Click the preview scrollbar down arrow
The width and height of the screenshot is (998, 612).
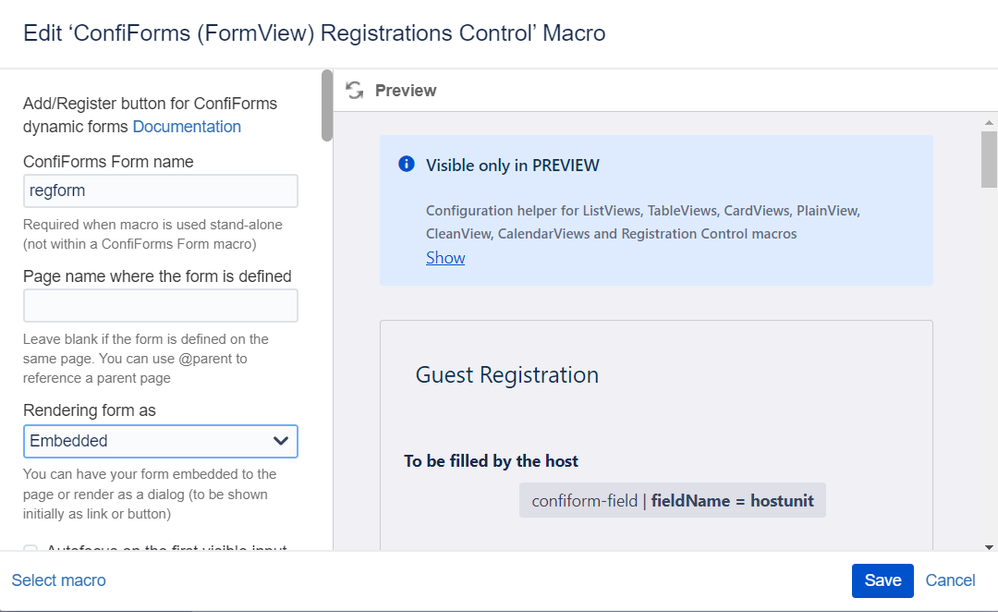(988, 546)
